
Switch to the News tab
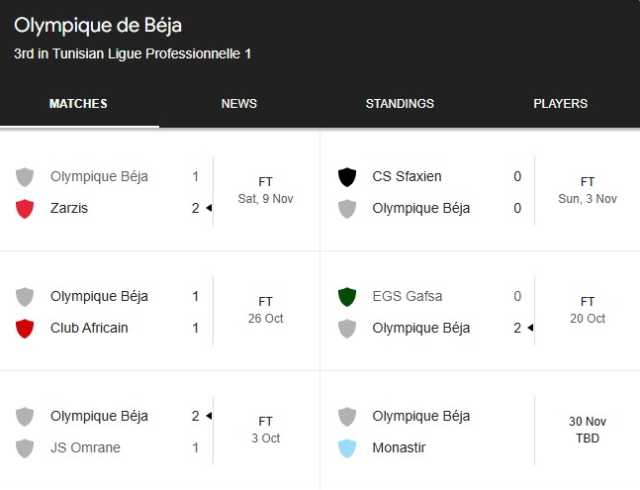click(239, 104)
